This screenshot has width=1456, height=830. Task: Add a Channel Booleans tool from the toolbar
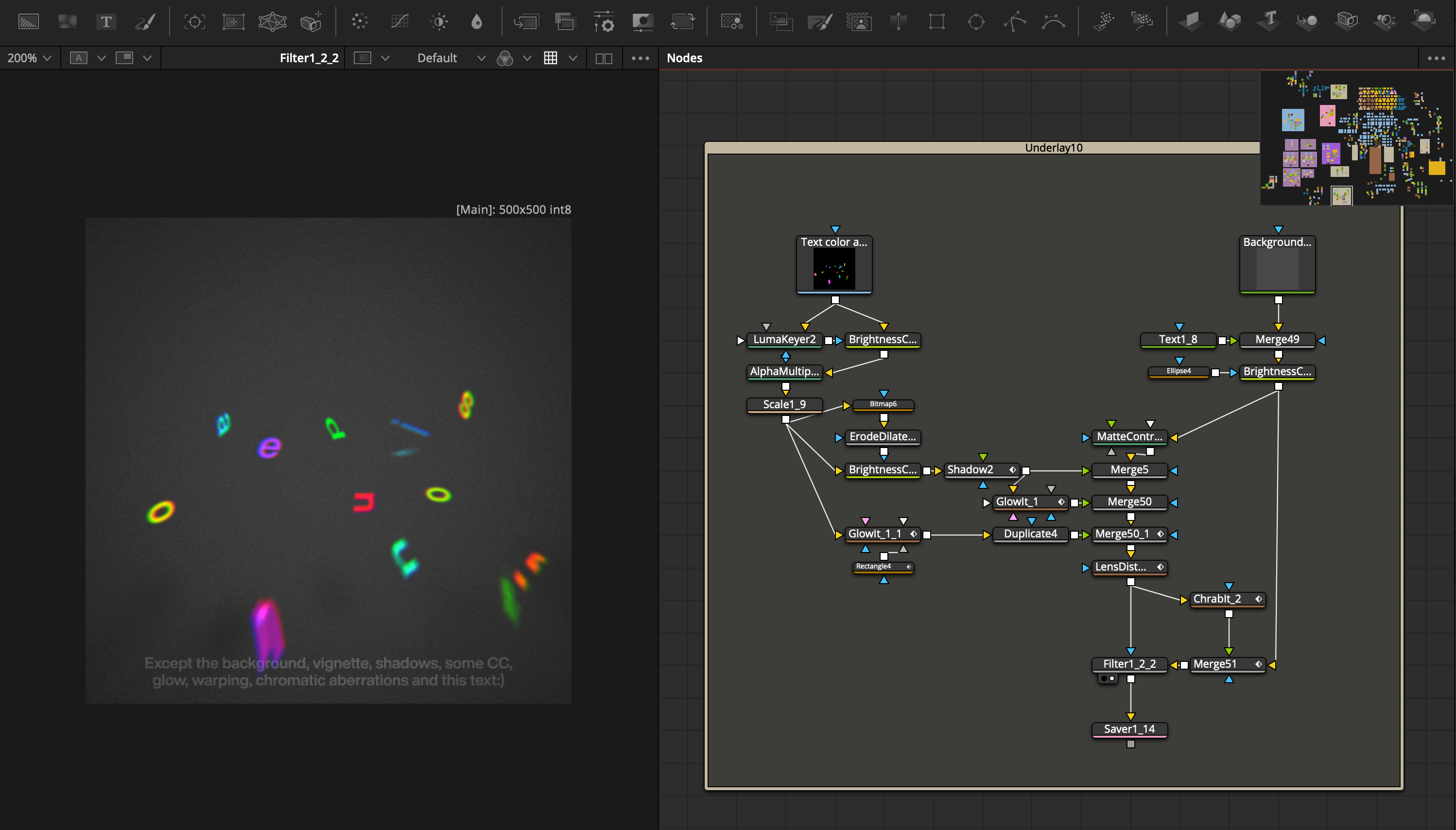[x=565, y=22]
